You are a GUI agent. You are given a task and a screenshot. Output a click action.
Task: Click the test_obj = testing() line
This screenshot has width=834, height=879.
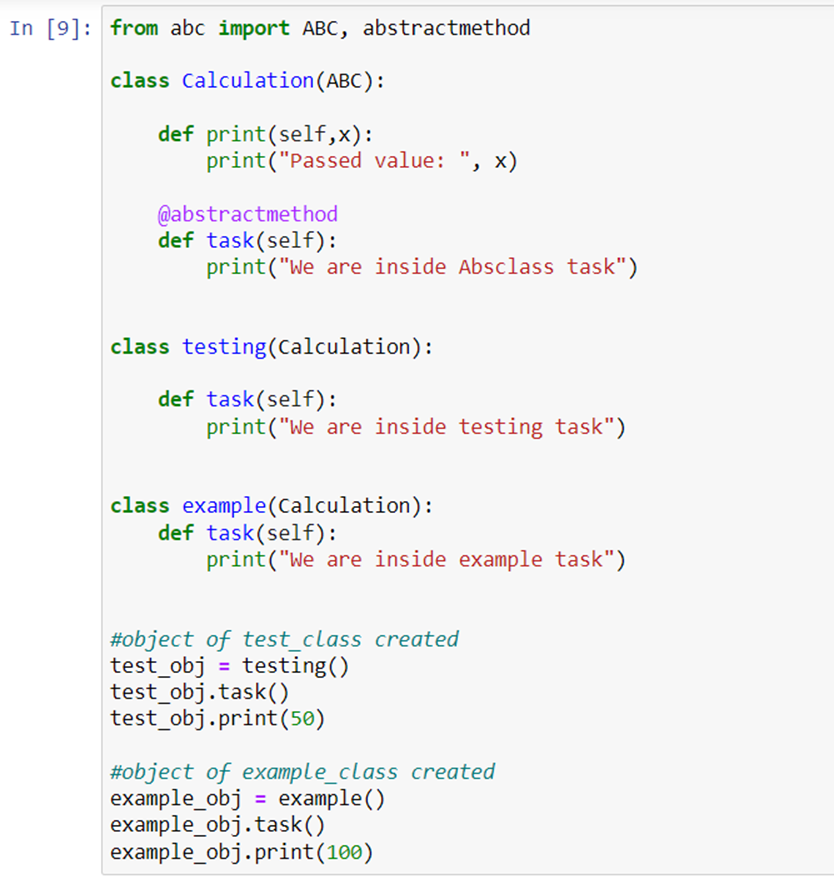pos(230,666)
